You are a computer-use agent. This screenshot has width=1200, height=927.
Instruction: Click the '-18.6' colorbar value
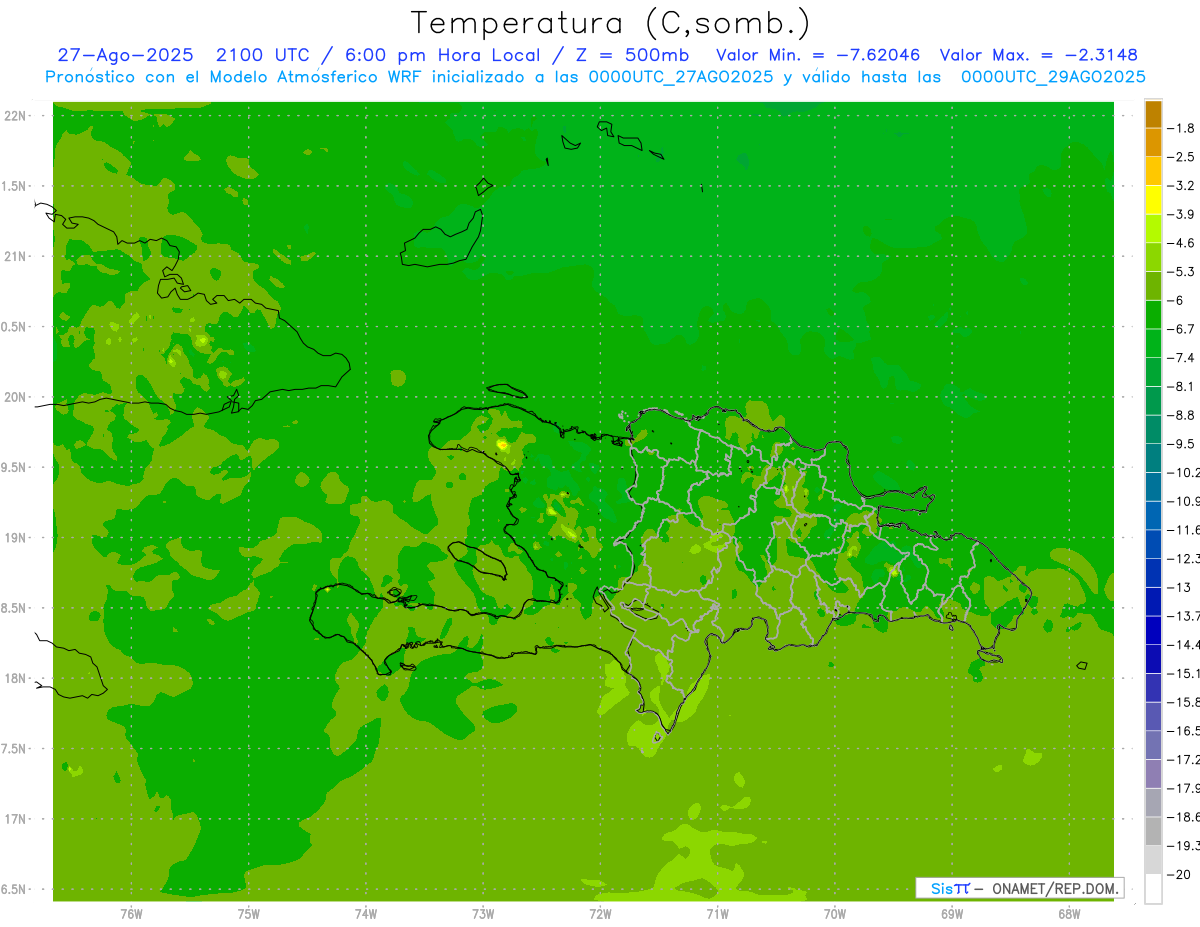click(x=1184, y=817)
